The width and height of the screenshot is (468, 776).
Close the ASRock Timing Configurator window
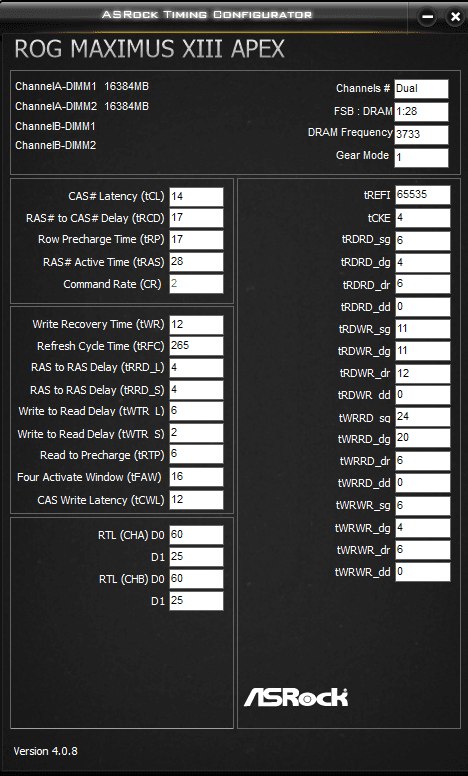tap(455, 16)
